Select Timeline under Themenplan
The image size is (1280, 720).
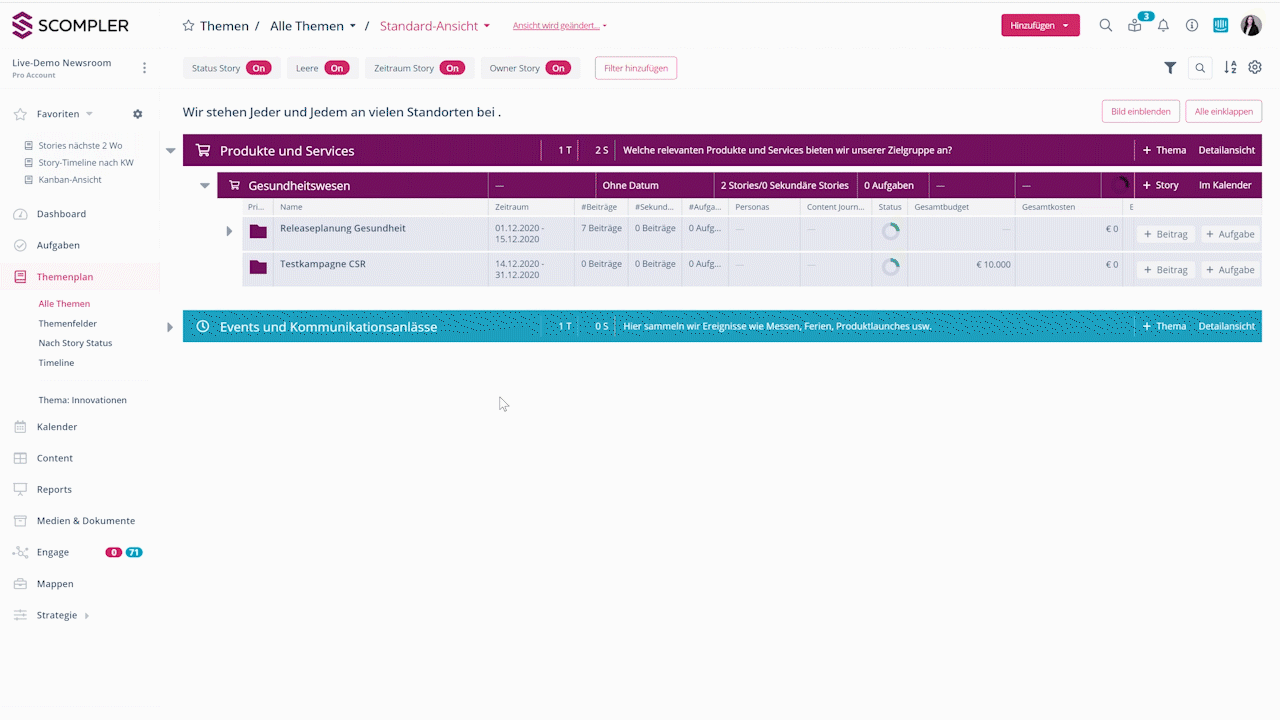[56, 363]
